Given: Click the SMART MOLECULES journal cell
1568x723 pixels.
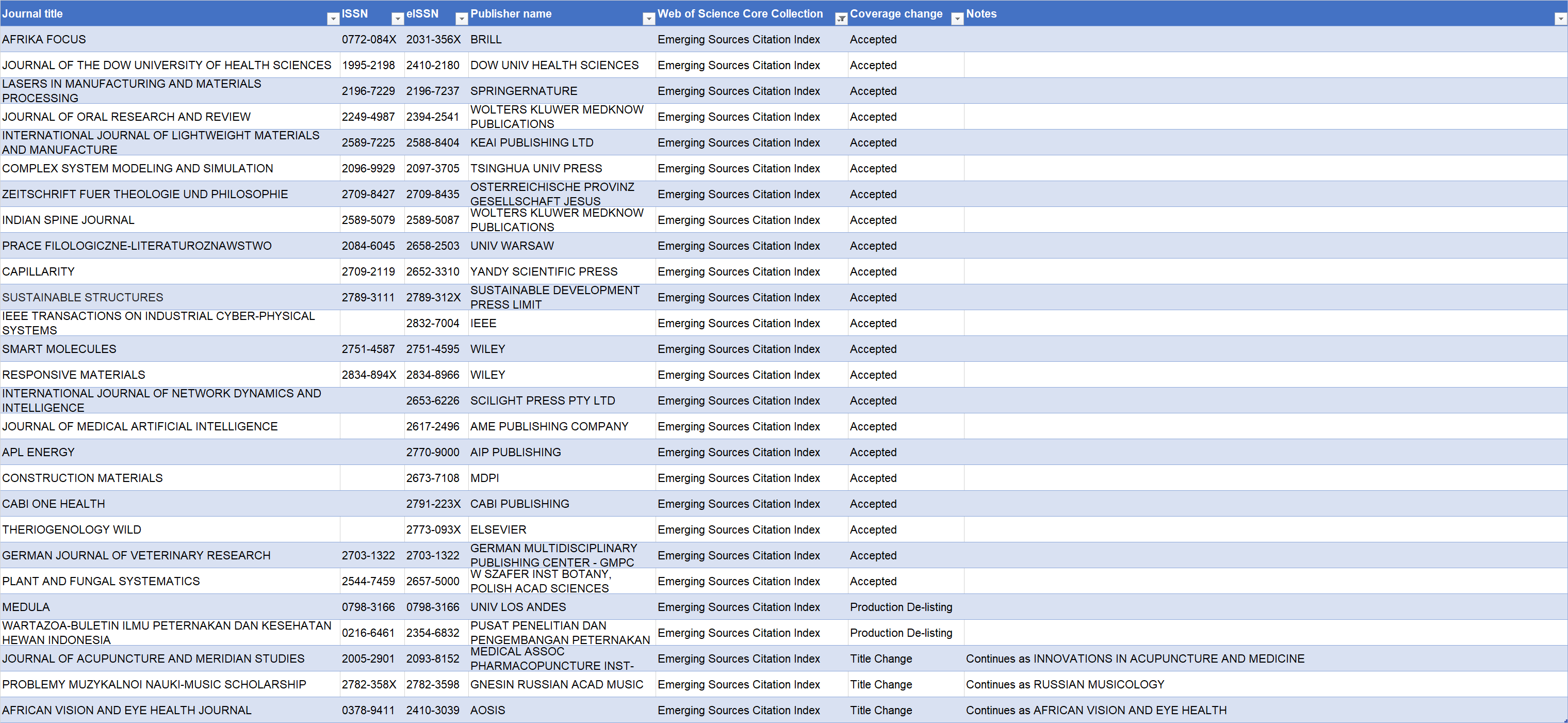Looking at the screenshot, I should (x=170, y=349).
